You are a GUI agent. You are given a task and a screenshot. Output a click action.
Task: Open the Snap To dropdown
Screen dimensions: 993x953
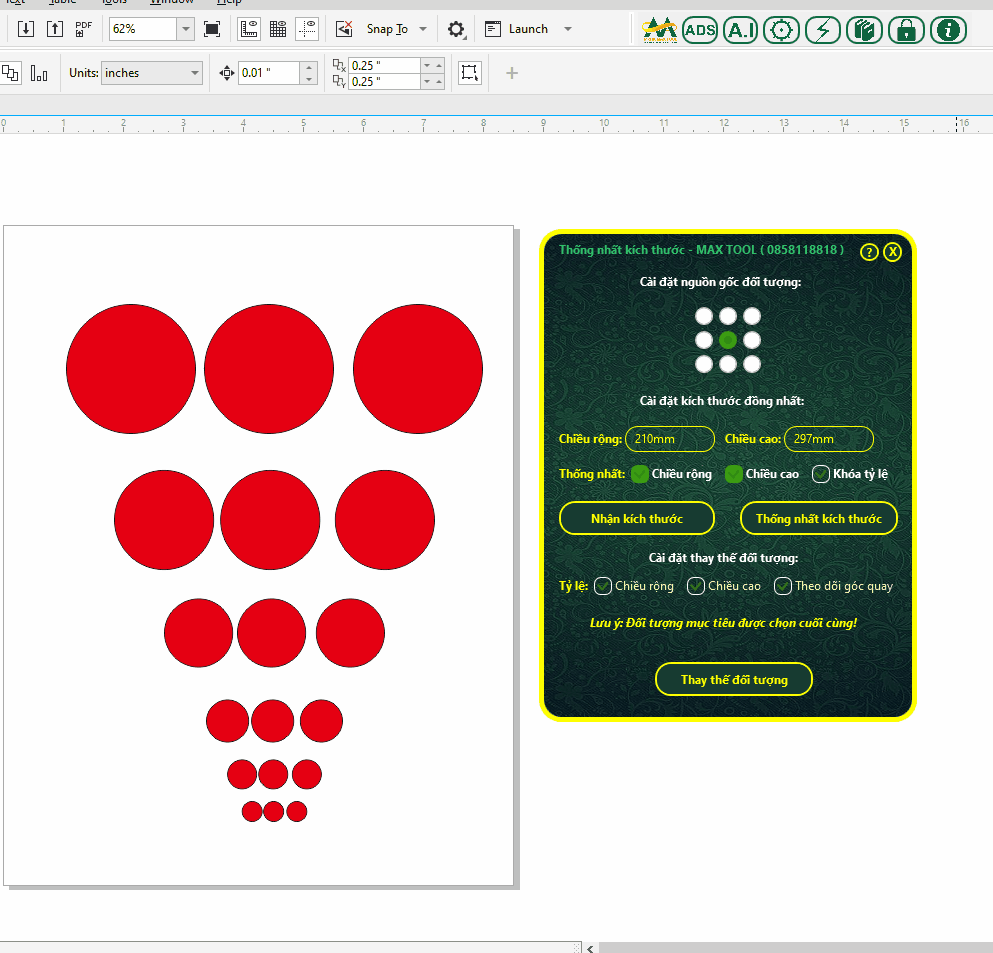coord(423,29)
